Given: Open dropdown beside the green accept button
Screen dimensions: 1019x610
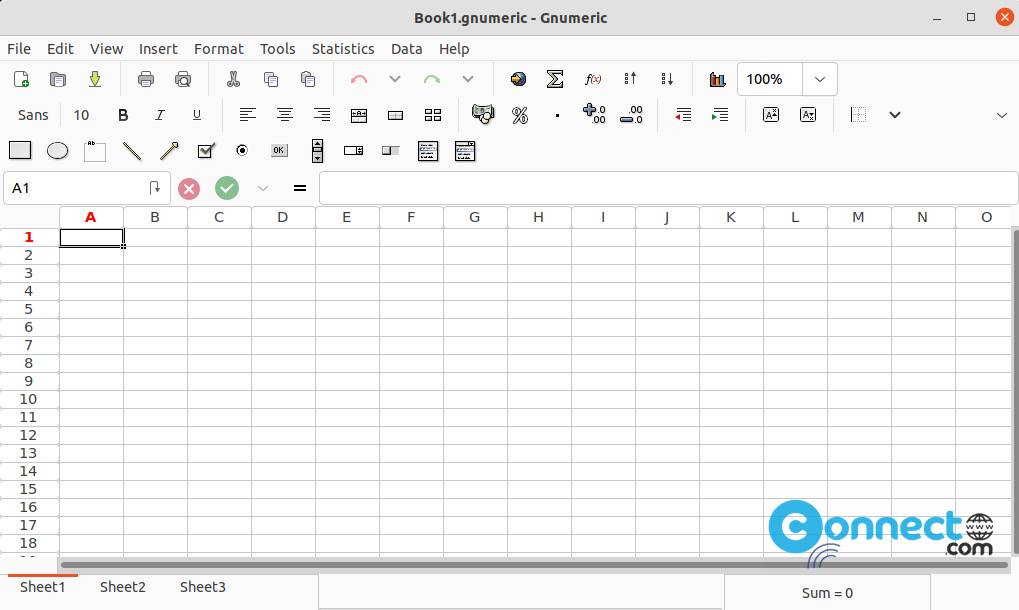Looking at the screenshot, I should coord(263,188).
